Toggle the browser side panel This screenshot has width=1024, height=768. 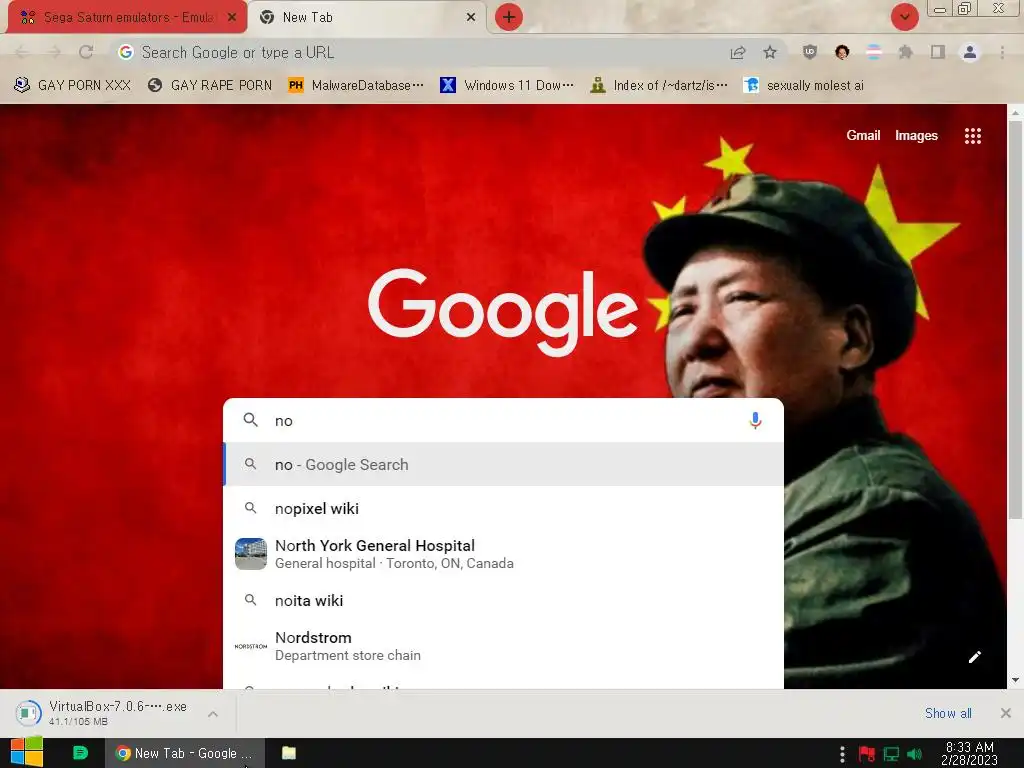938,52
